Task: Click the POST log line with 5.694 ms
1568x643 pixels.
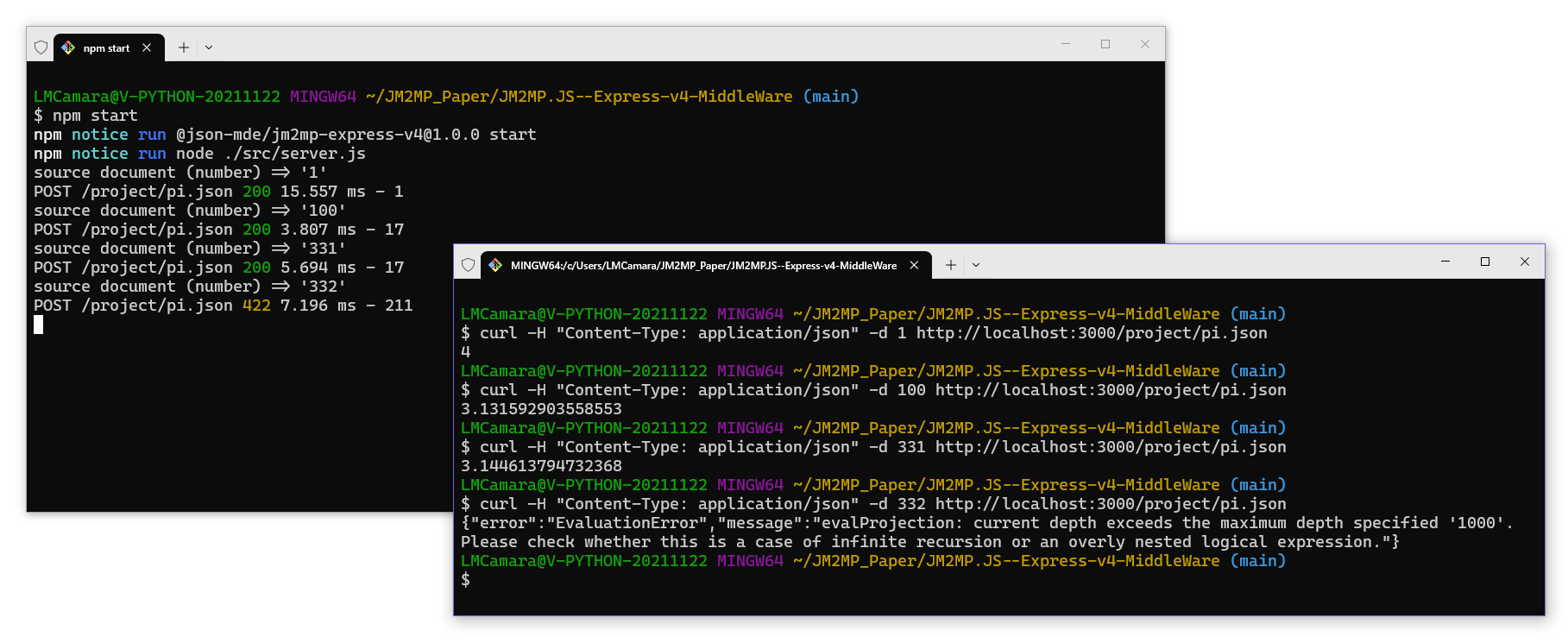Action: pos(218,268)
